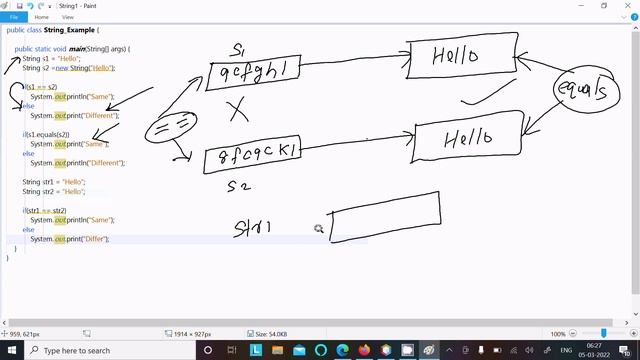This screenshot has width=640, height=360.
Task: Click the horizontal scrollbar right arrow
Action: 627,322
